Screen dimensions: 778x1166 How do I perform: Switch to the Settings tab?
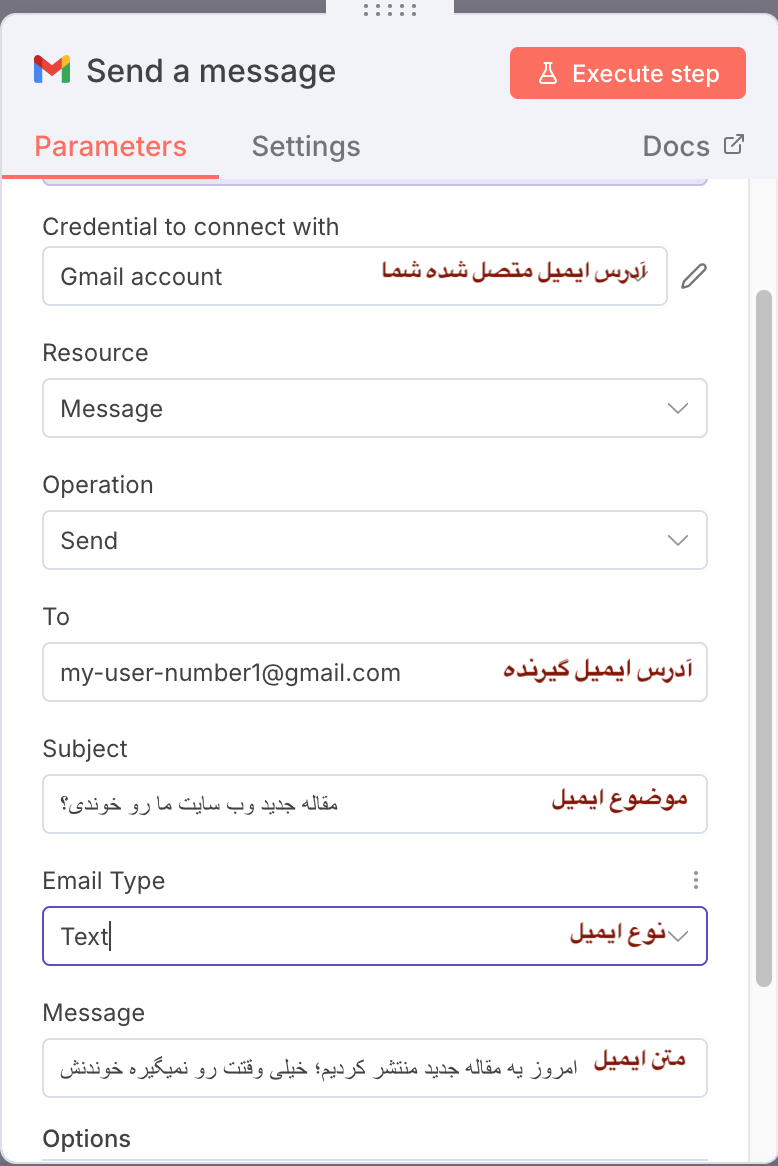(306, 146)
